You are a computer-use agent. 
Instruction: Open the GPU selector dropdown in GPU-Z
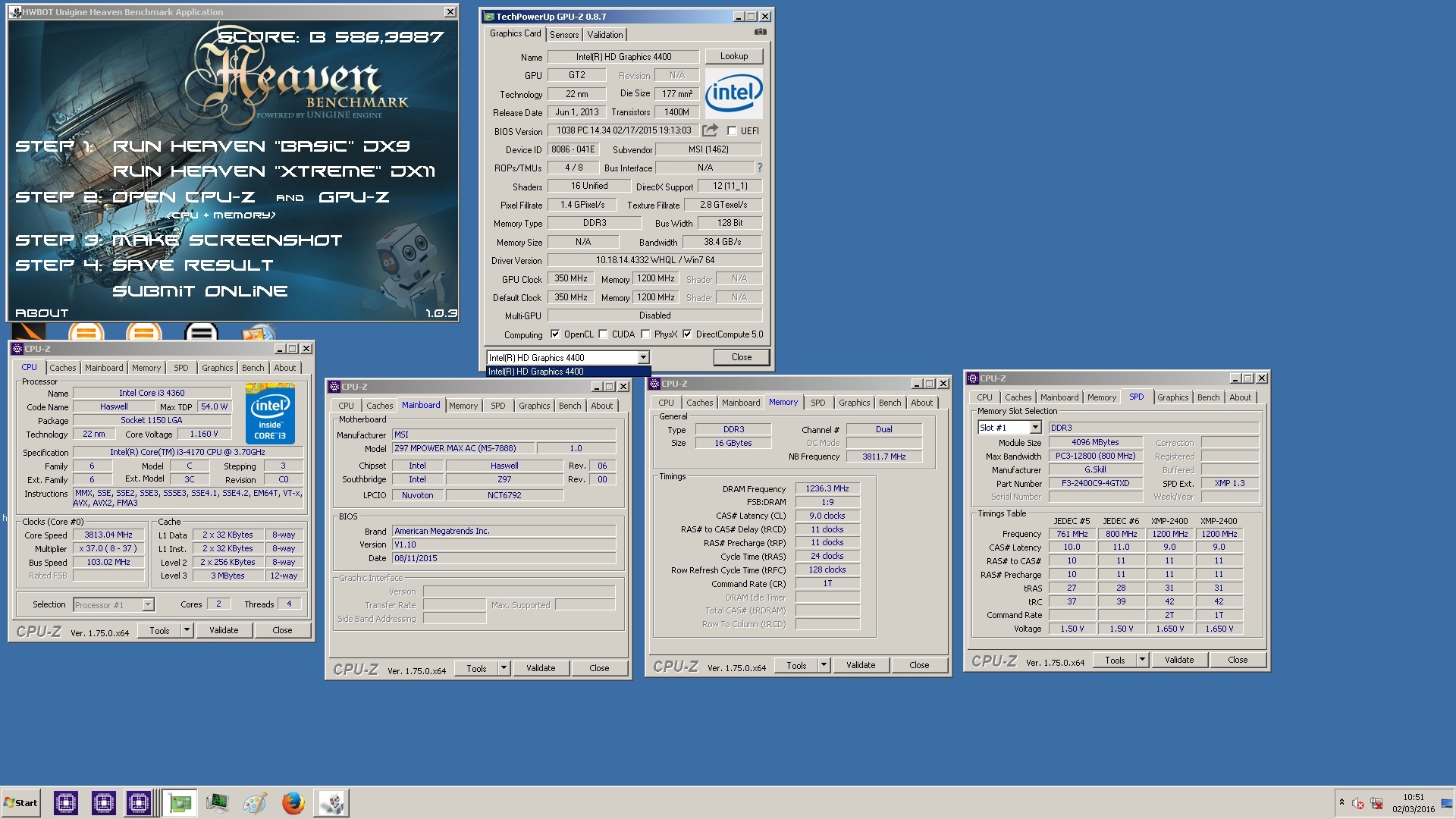643,357
